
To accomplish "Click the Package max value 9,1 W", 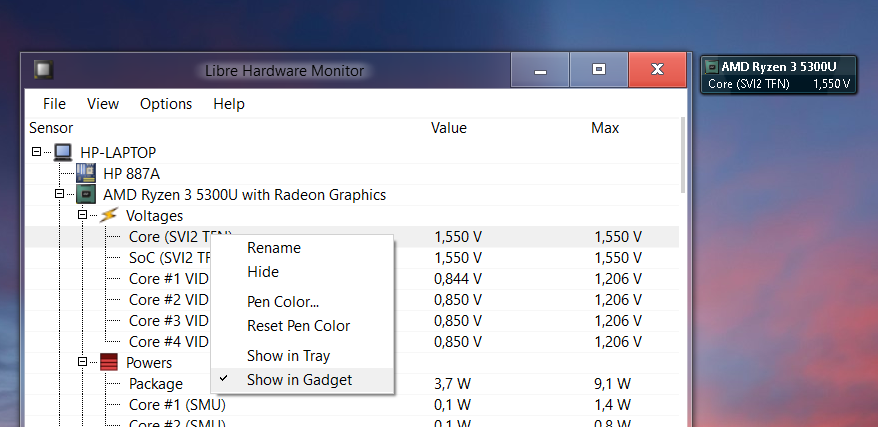I will point(613,384).
